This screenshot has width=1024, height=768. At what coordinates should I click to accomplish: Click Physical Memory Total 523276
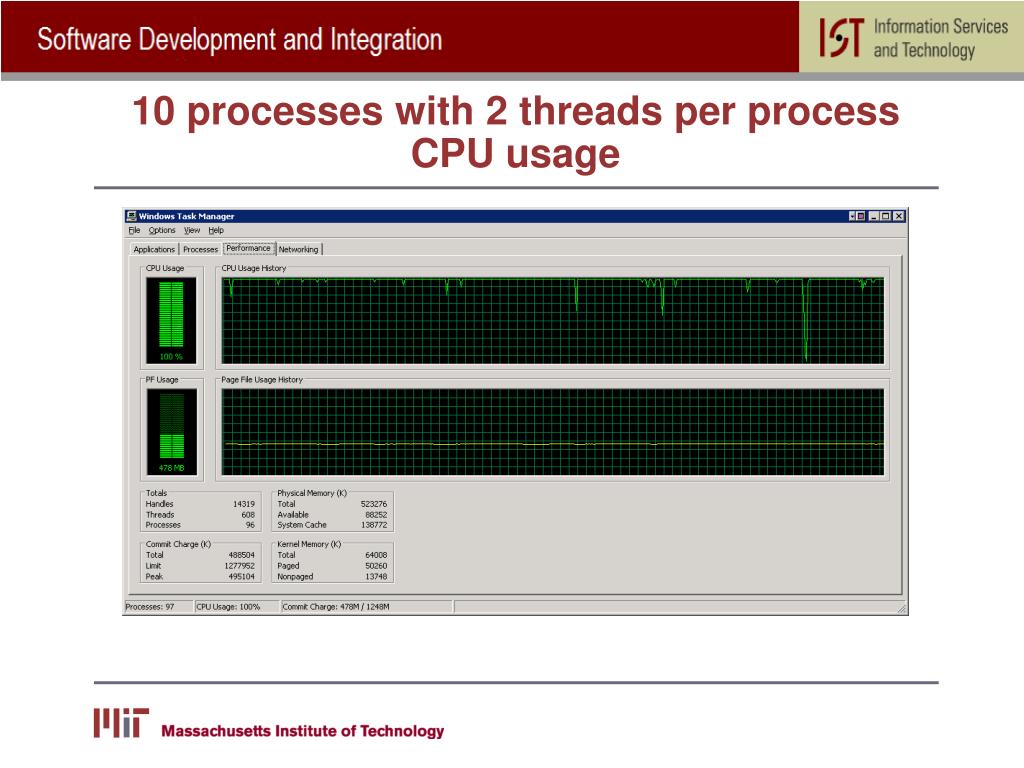(x=374, y=504)
